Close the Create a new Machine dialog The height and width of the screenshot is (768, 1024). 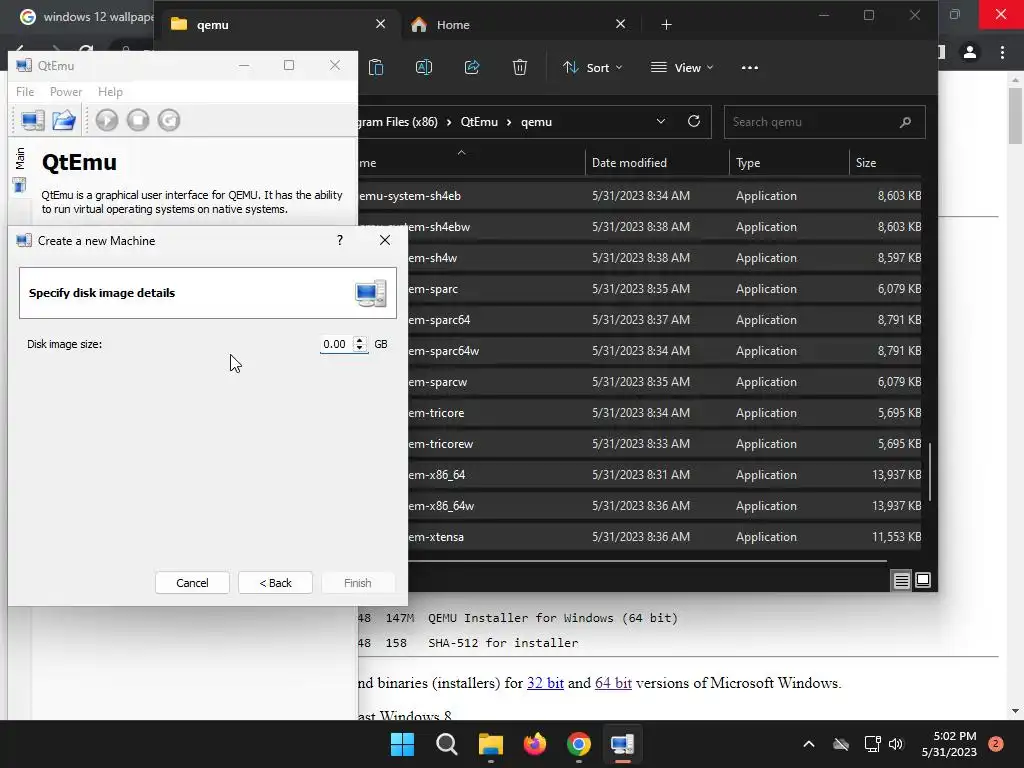[x=385, y=240]
